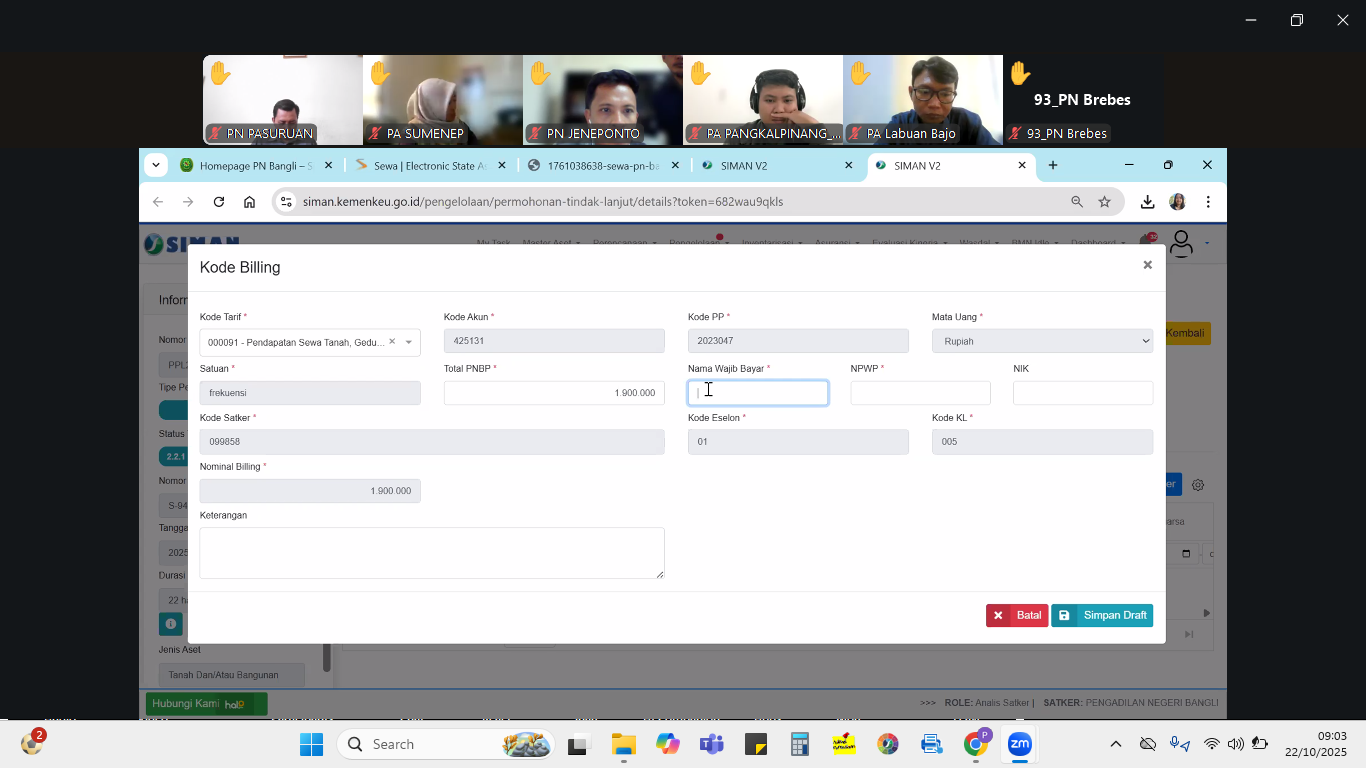Click the NPWP input field

click(920, 393)
